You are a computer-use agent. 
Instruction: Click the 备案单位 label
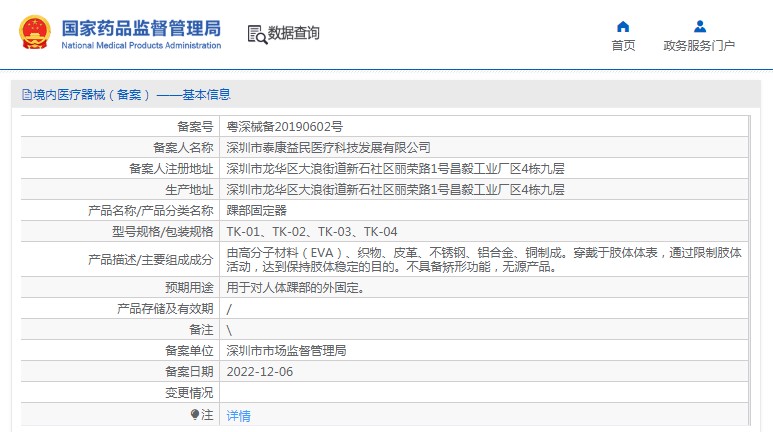coord(189,351)
